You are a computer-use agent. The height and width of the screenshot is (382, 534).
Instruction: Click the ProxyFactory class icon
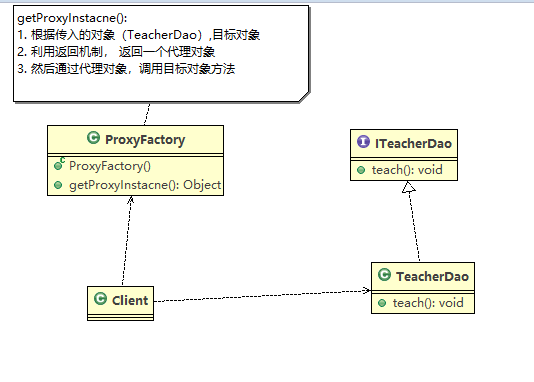(93, 138)
